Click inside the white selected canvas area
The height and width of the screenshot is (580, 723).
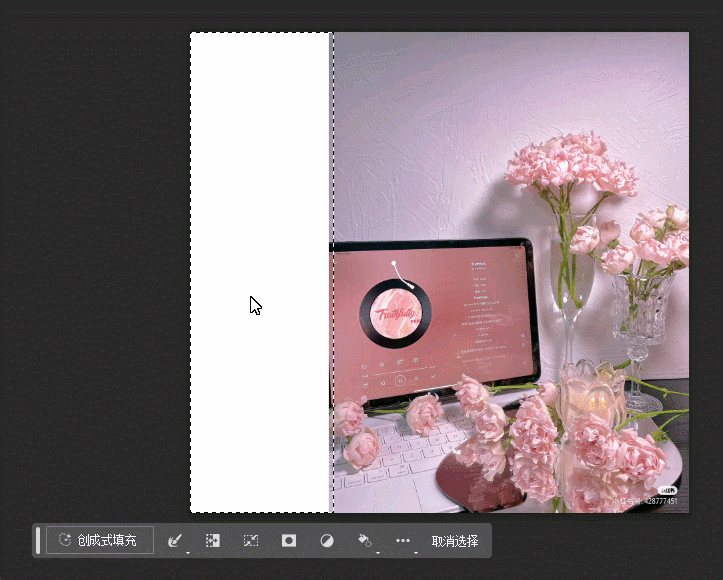coord(260,200)
